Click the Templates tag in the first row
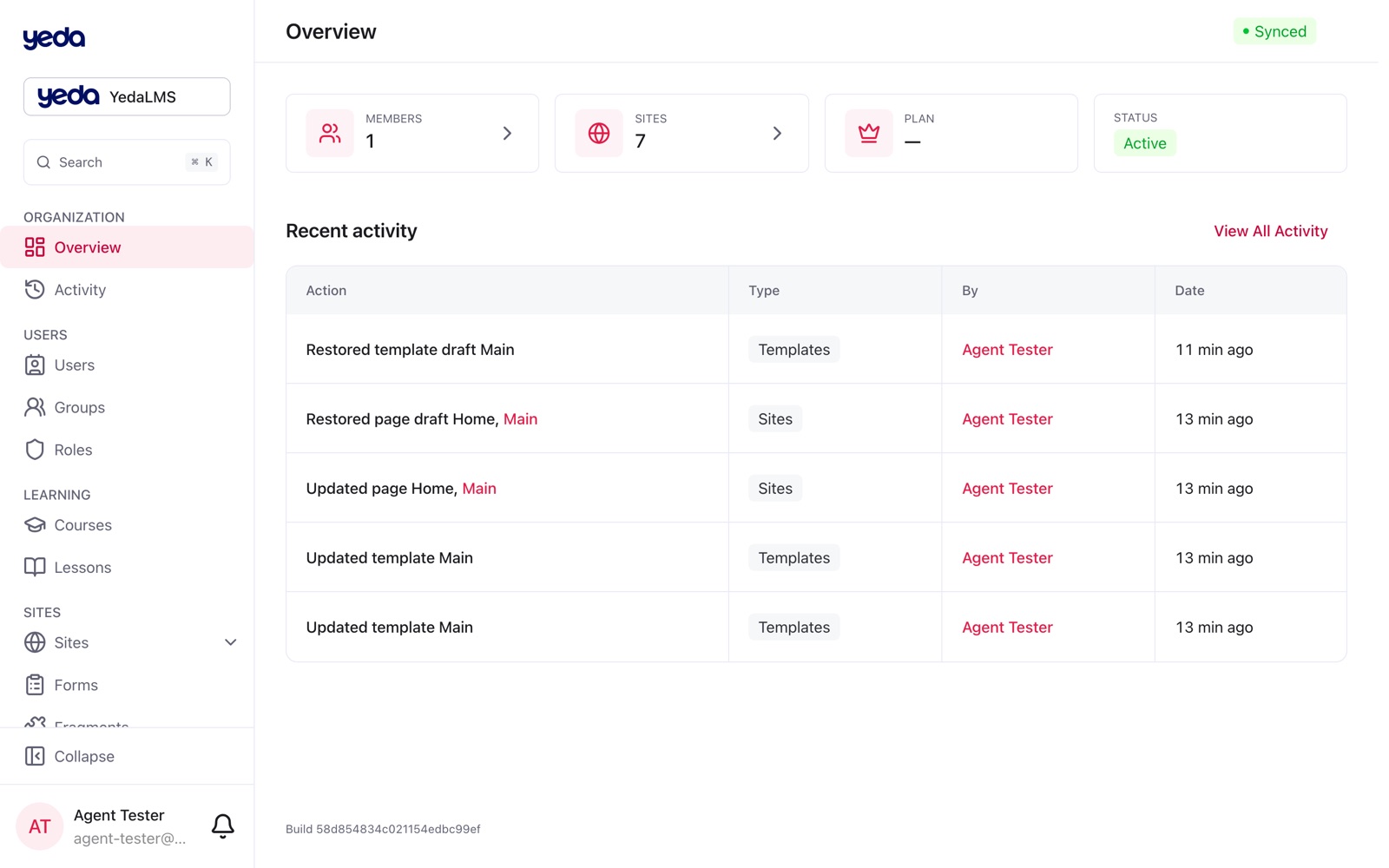The height and width of the screenshot is (868, 1389). 793,350
